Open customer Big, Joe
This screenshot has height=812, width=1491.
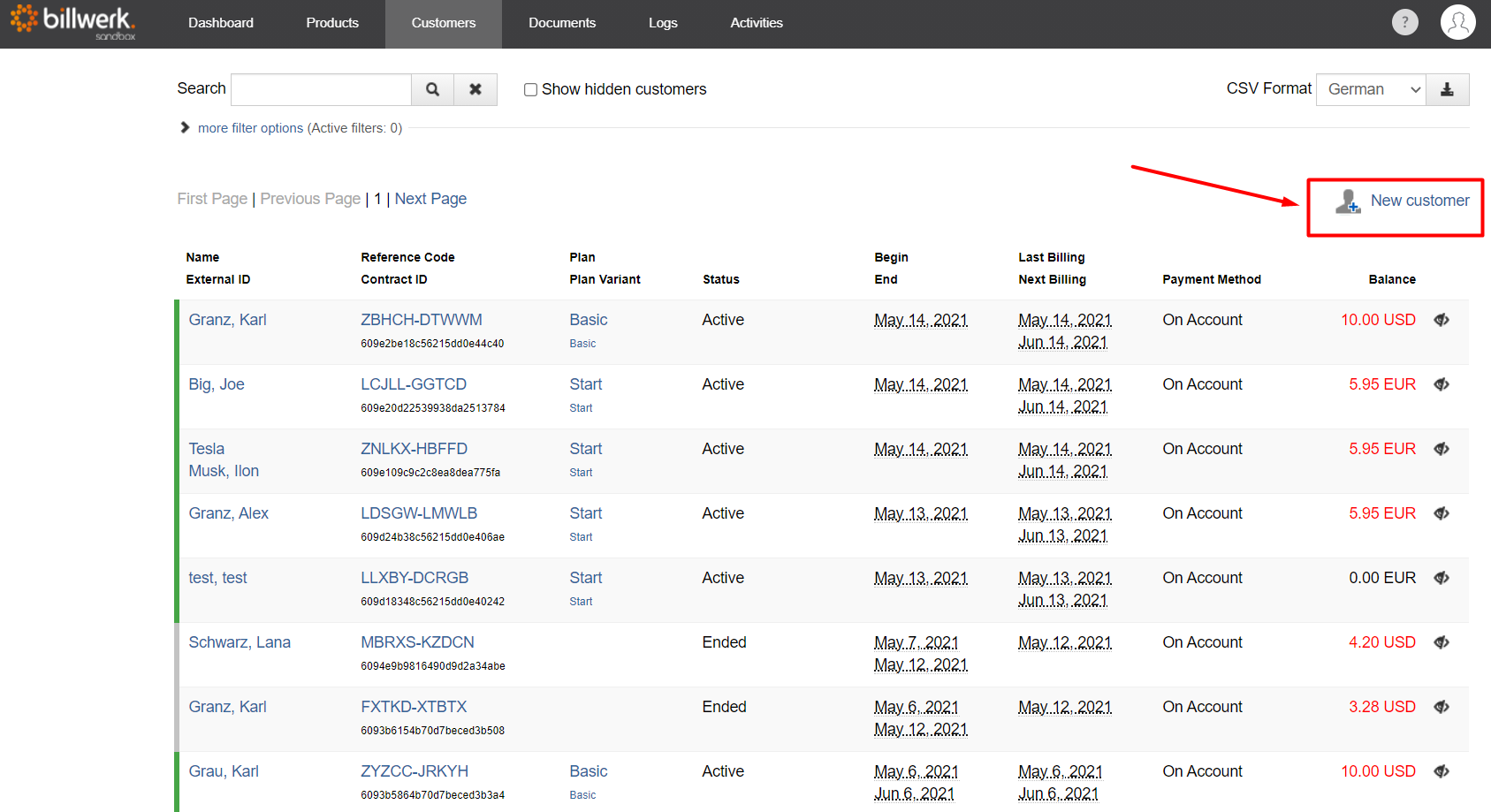point(217,384)
